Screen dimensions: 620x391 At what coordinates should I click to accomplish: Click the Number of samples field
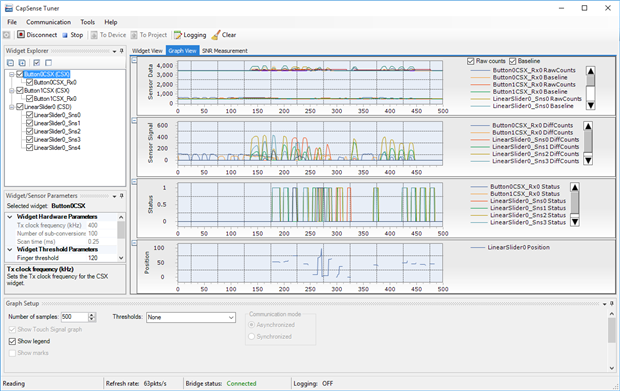[74, 317]
